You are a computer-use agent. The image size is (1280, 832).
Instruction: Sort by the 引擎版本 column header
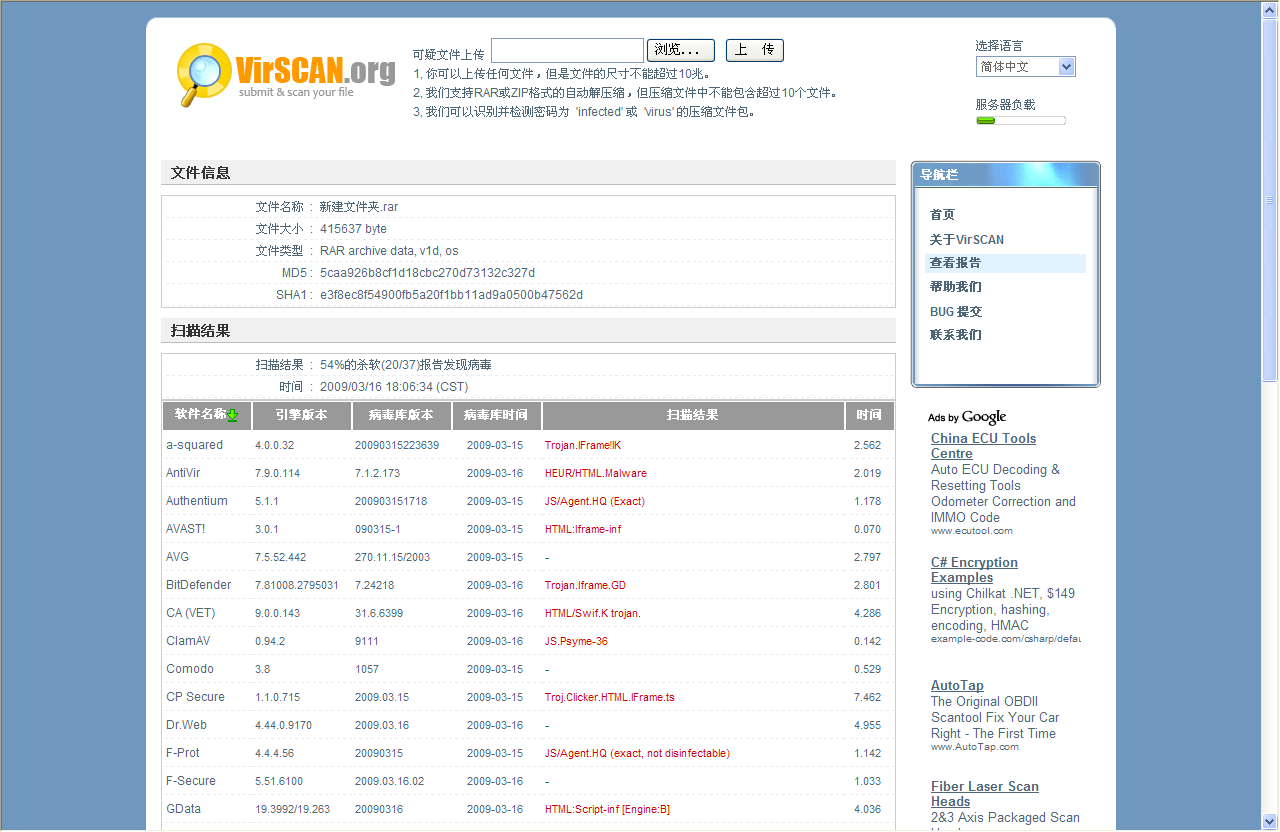coord(301,415)
